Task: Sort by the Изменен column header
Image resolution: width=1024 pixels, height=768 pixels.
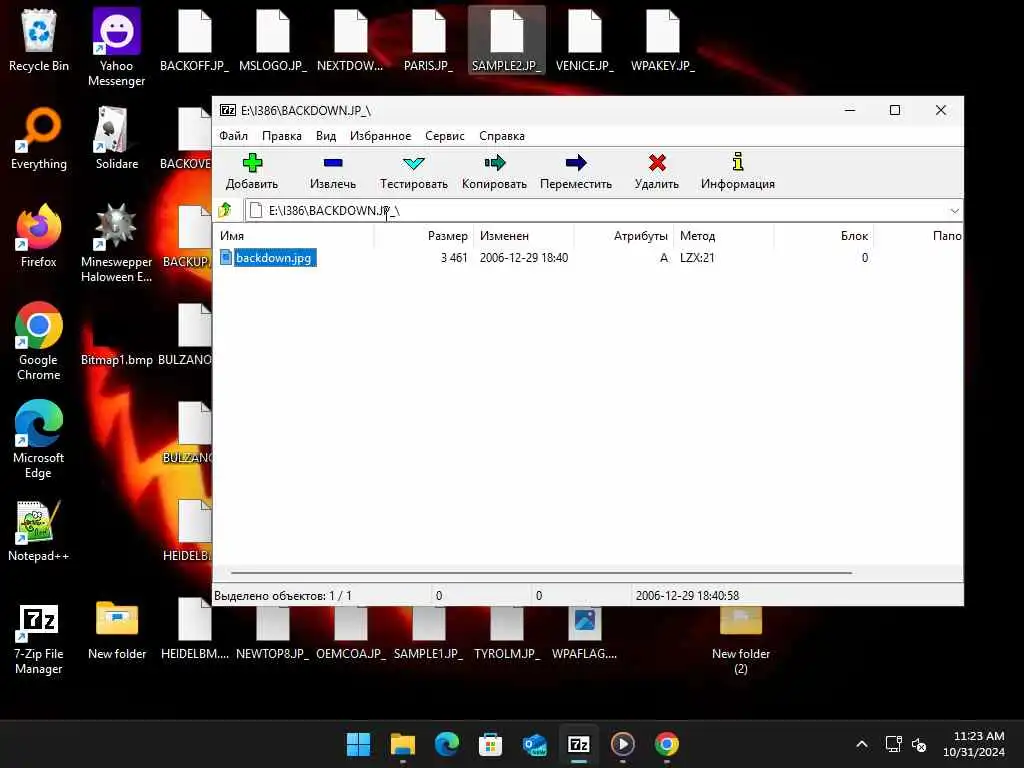Action: pyautogui.click(x=524, y=236)
